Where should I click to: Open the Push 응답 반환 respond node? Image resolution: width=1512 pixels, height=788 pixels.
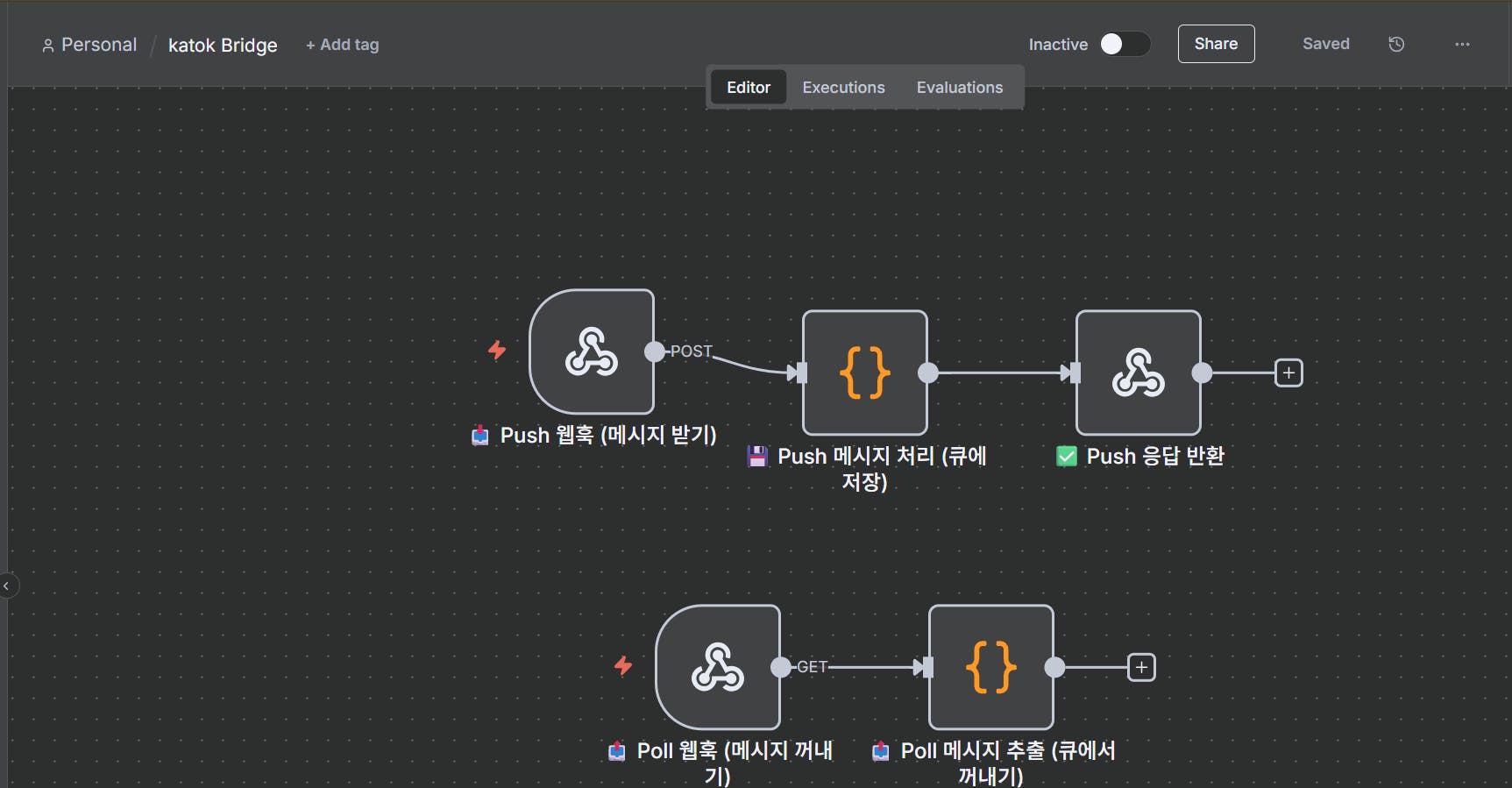click(1139, 373)
